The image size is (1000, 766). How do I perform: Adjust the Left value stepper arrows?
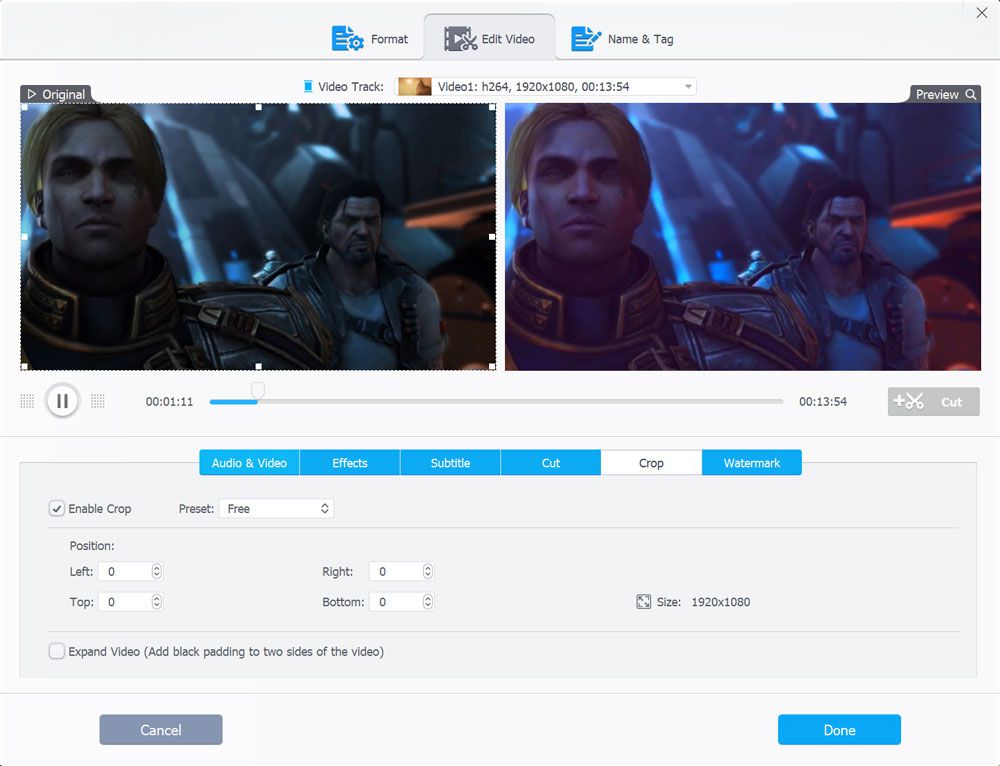click(x=157, y=571)
